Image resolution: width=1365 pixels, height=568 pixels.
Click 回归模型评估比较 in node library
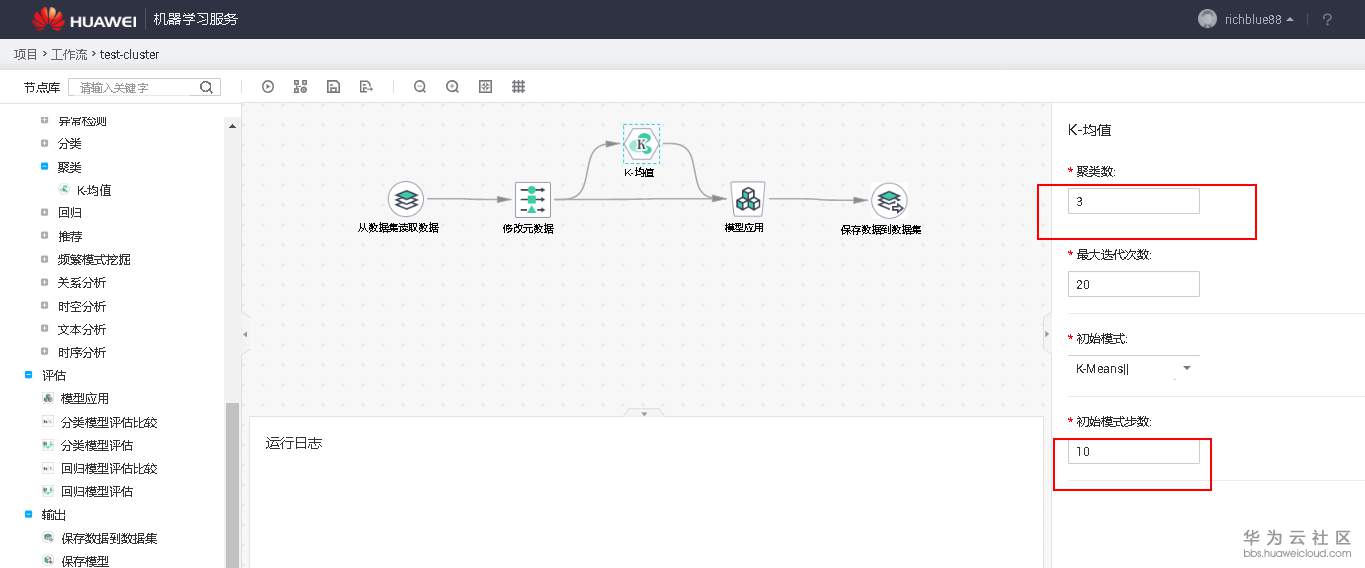(x=109, y=468)
